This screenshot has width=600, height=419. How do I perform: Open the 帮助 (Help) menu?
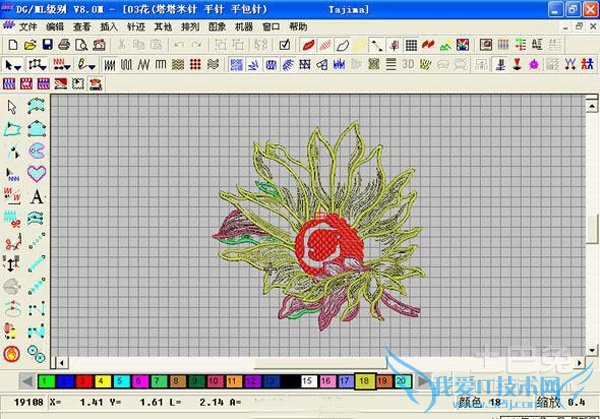click(x=298, y=27)
